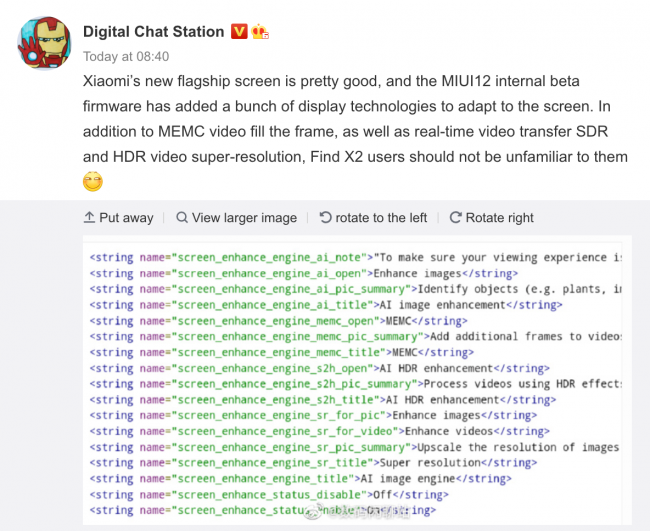Screen dimensions: 650x531
Task: Click the XML code screenshot image
Action: pos(355,380)
